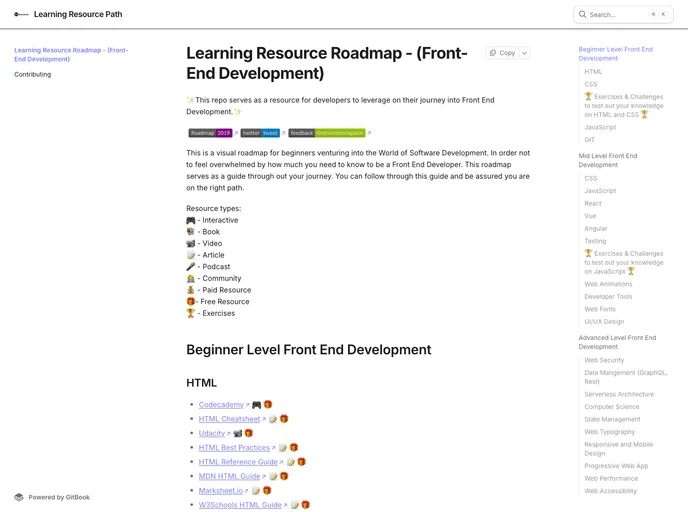Go to UI/UX Design in outline

click(604, 322)
